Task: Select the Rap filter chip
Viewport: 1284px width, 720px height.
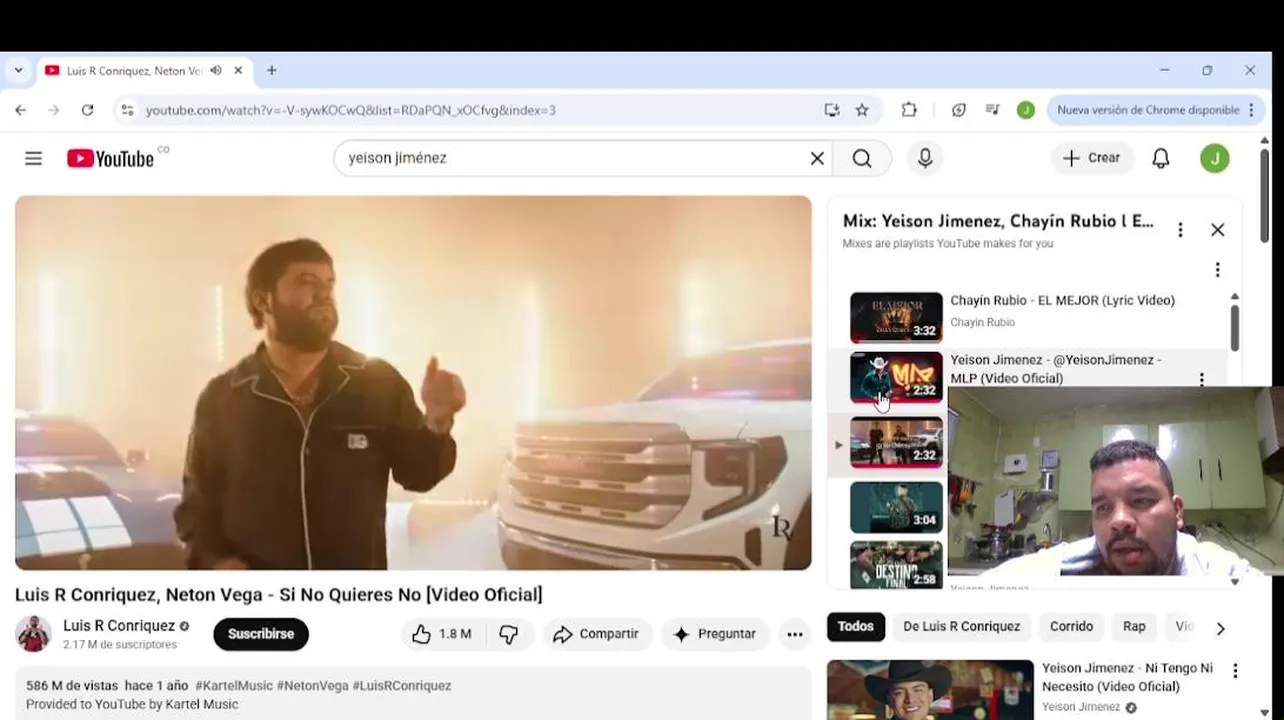Action: (1134, 627)
